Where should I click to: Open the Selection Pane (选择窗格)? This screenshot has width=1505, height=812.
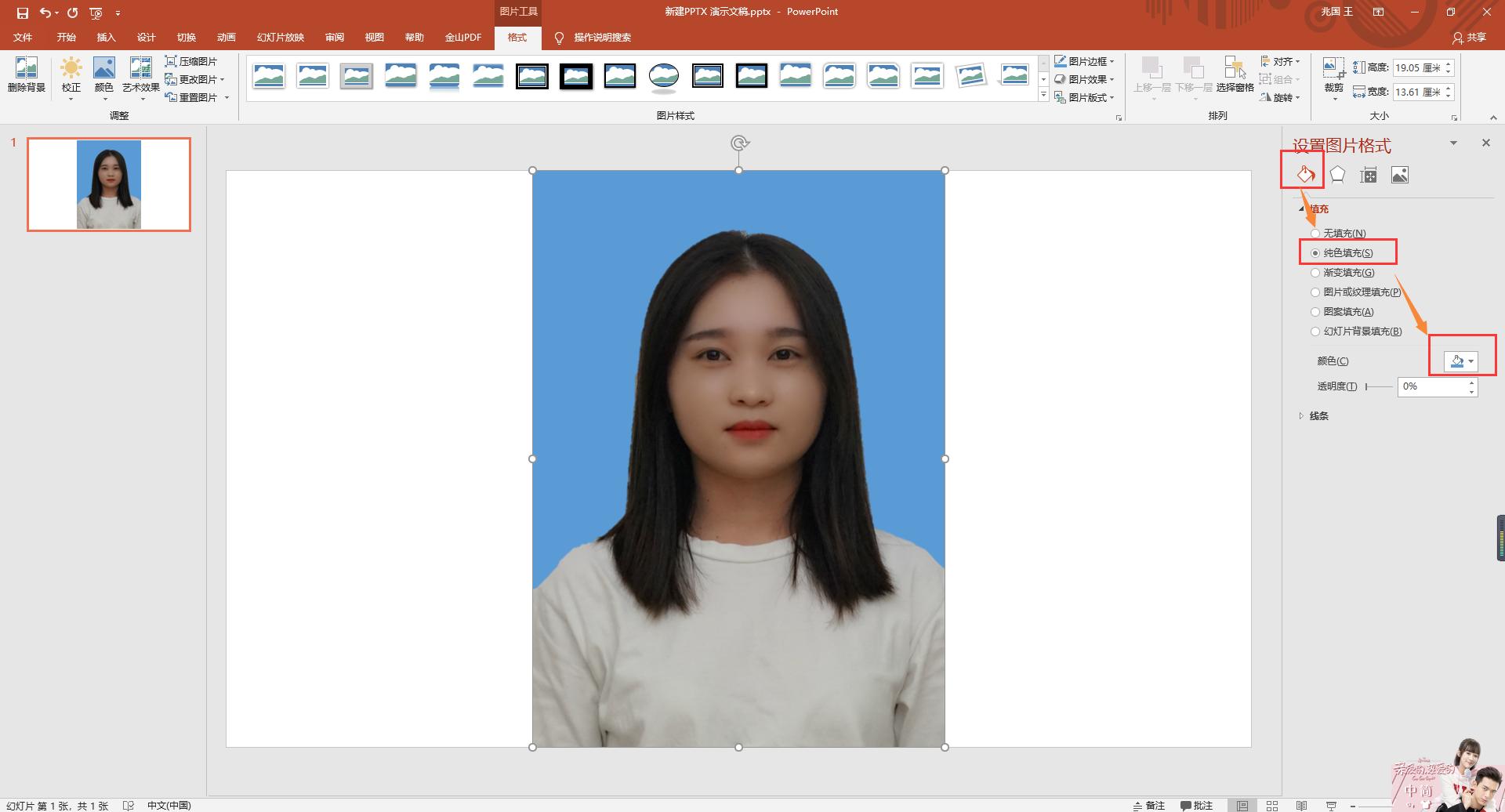click(x=1235, y=75)
